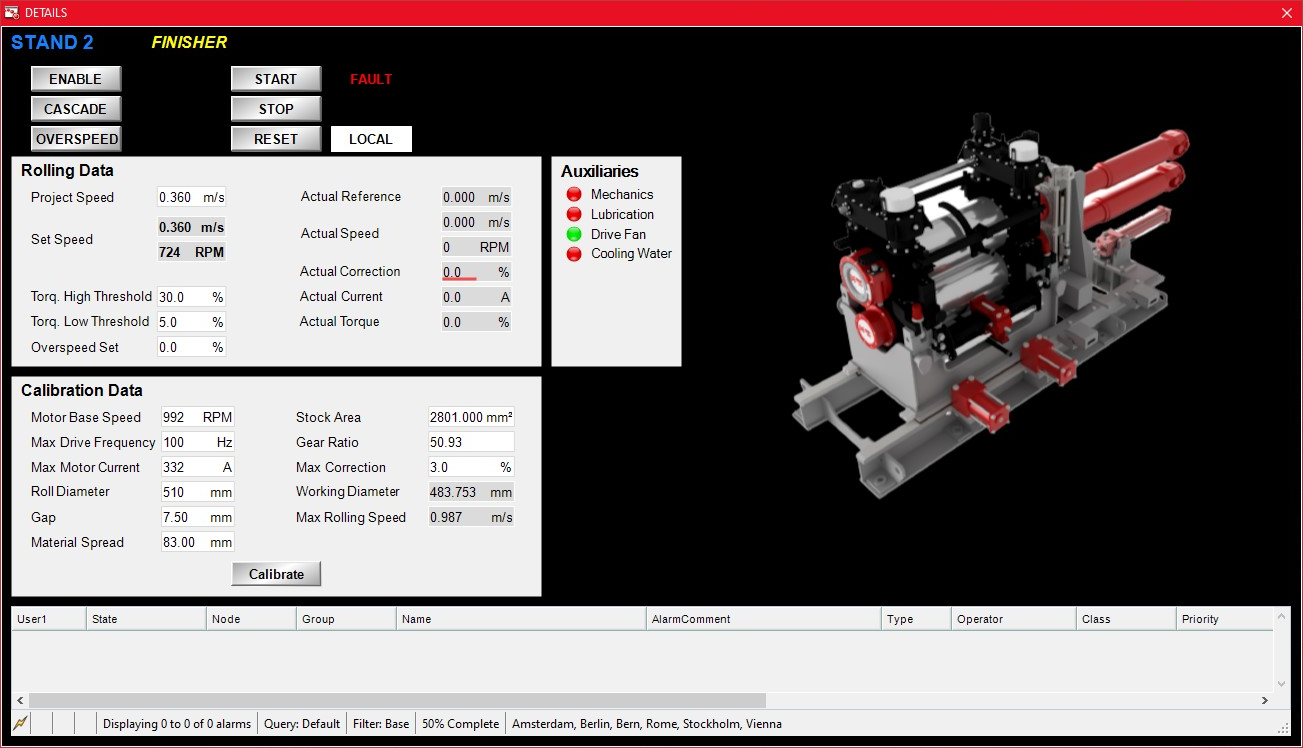
Task: Click the Gap value field
Action: 198,517
